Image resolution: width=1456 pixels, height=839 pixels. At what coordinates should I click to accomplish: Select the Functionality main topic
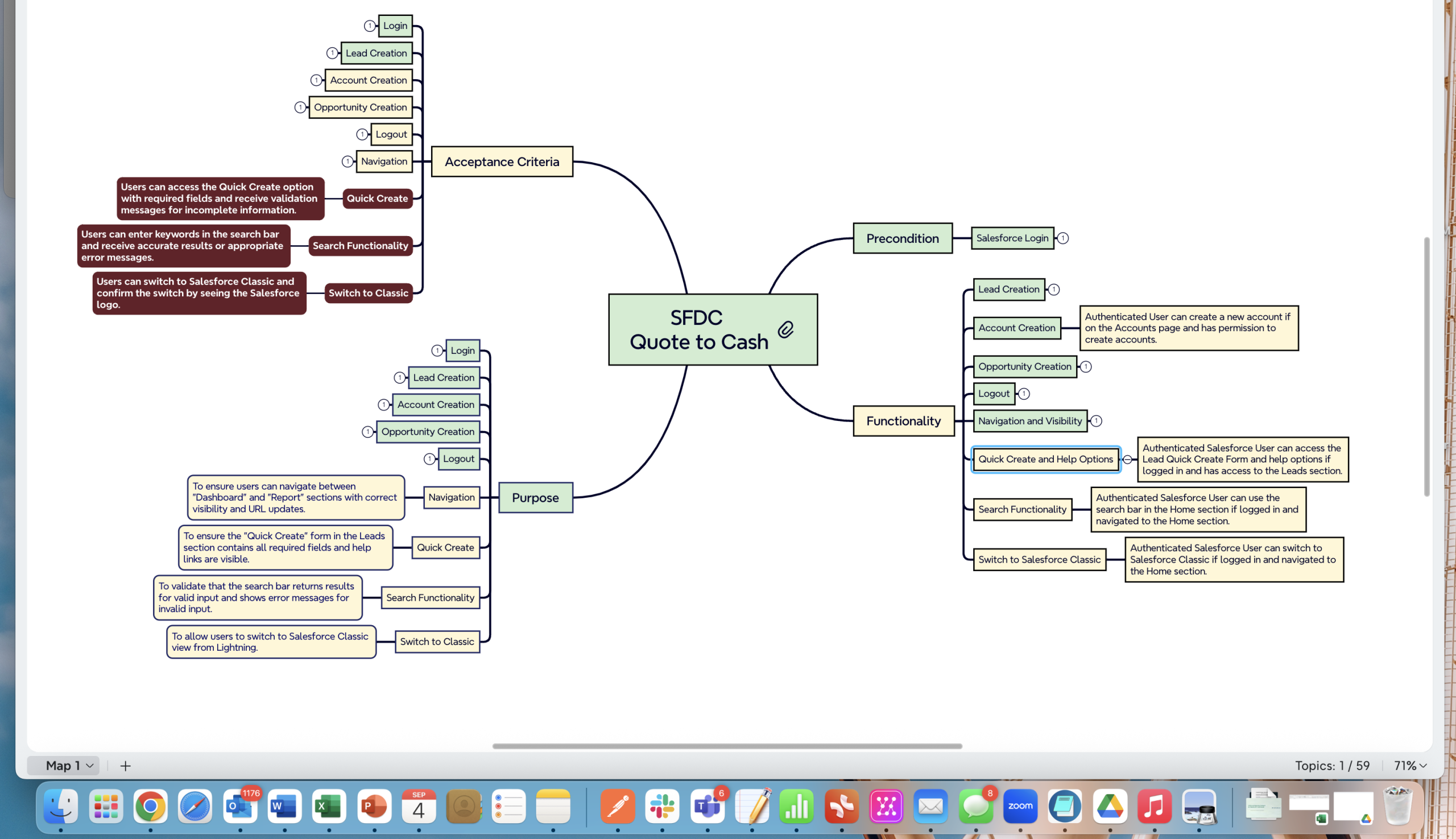tap(903, 421)
